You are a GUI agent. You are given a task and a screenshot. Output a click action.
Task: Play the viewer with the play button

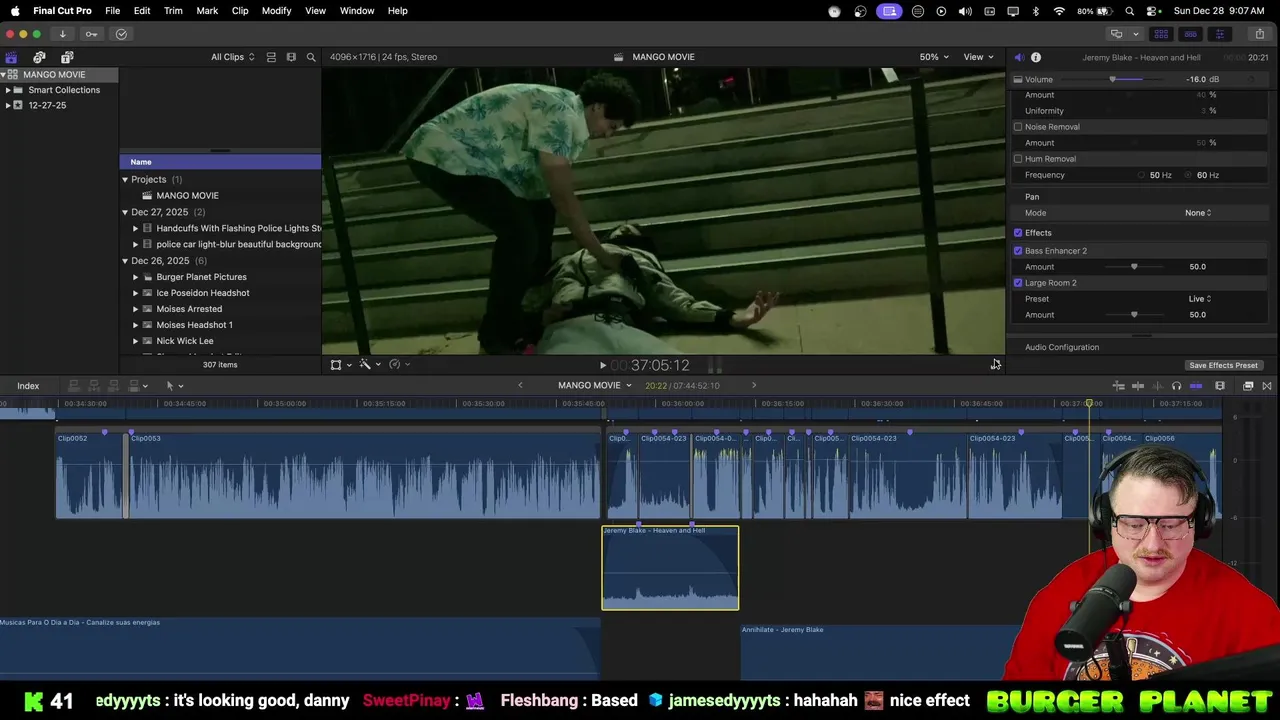[602, 366]
